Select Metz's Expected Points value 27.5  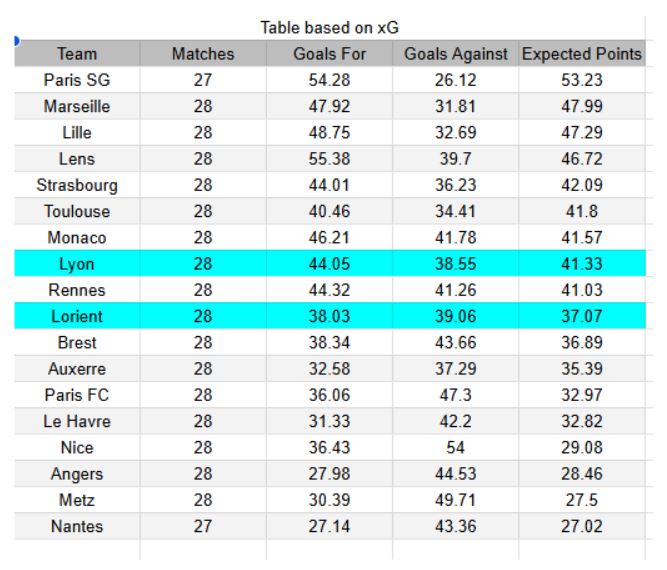pos(581,500)
